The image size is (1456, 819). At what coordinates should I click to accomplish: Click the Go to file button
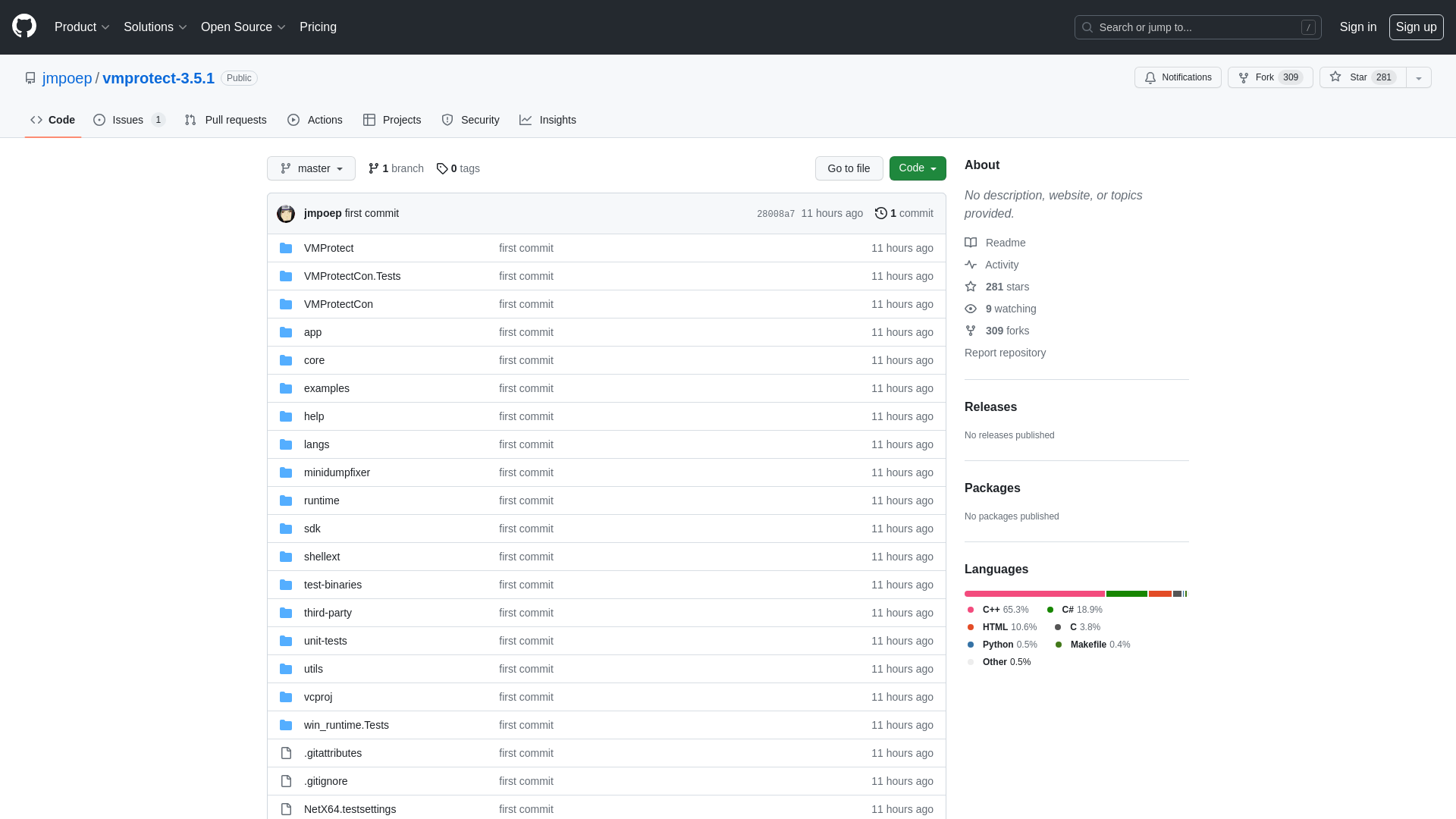pos(849,168)
